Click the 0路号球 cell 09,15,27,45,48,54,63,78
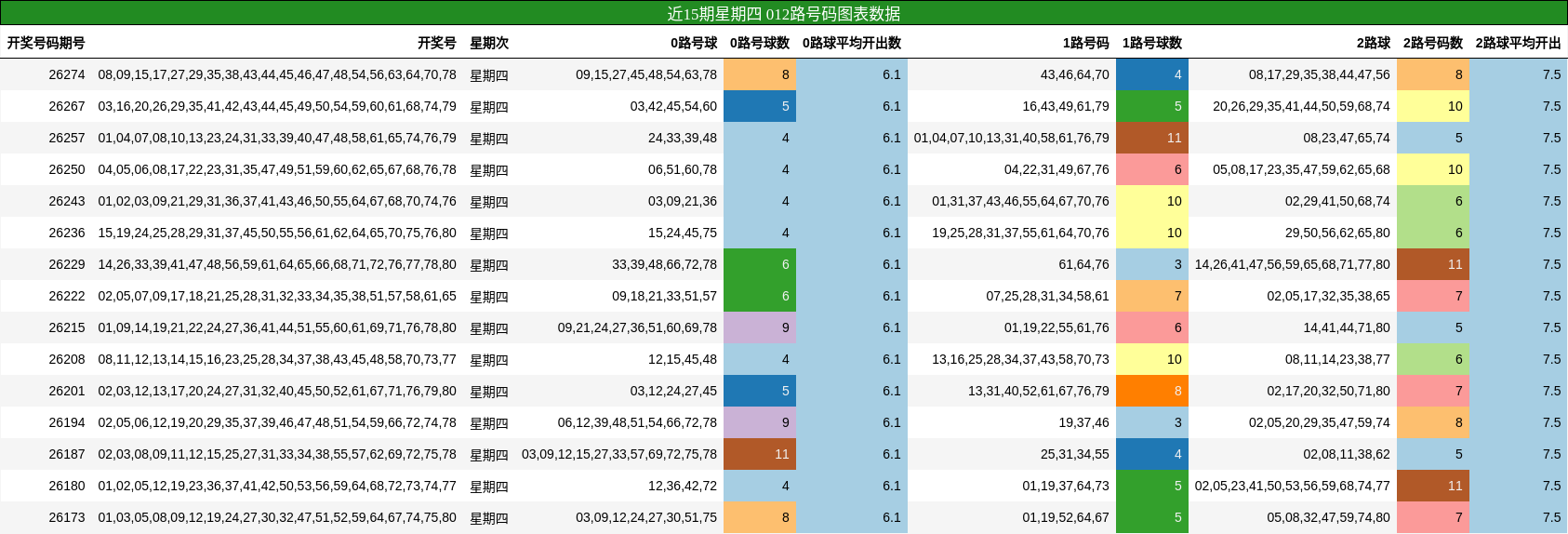 click(x=646, y=74)
